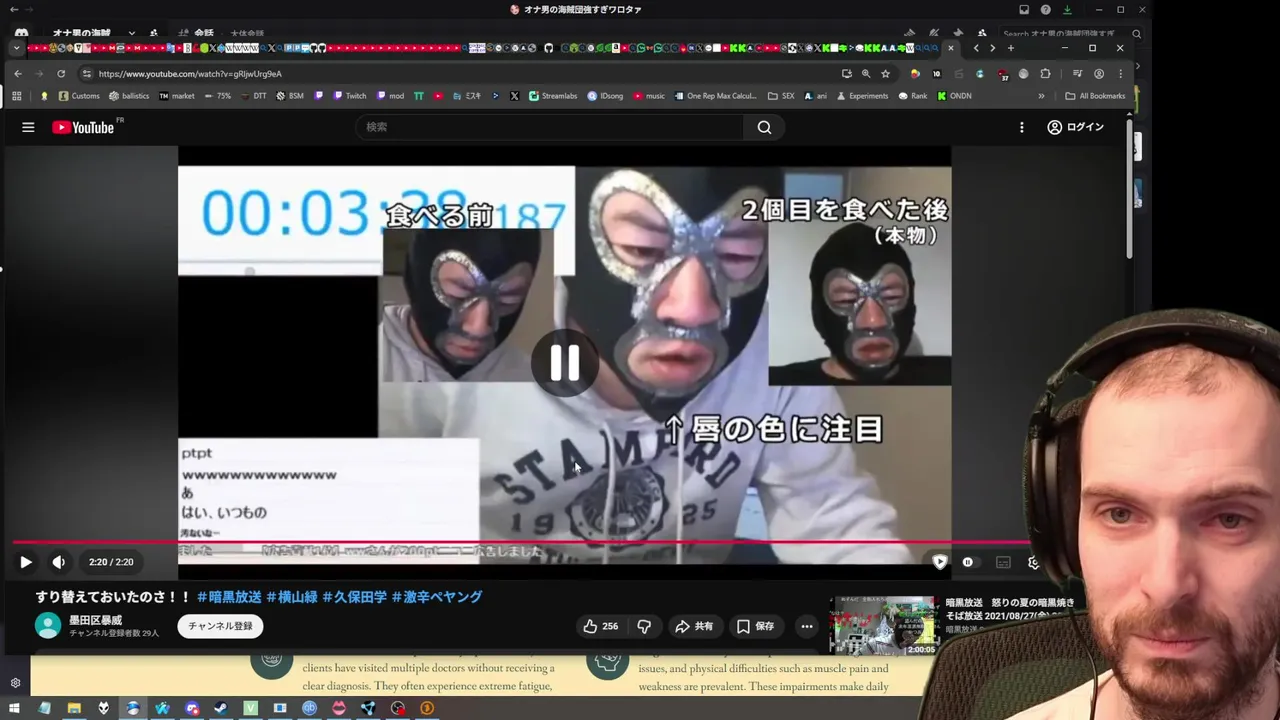1280x720 pixels.
Task: Open the 墨田区暴威 channel name link
Action: (x=95, y=620)
